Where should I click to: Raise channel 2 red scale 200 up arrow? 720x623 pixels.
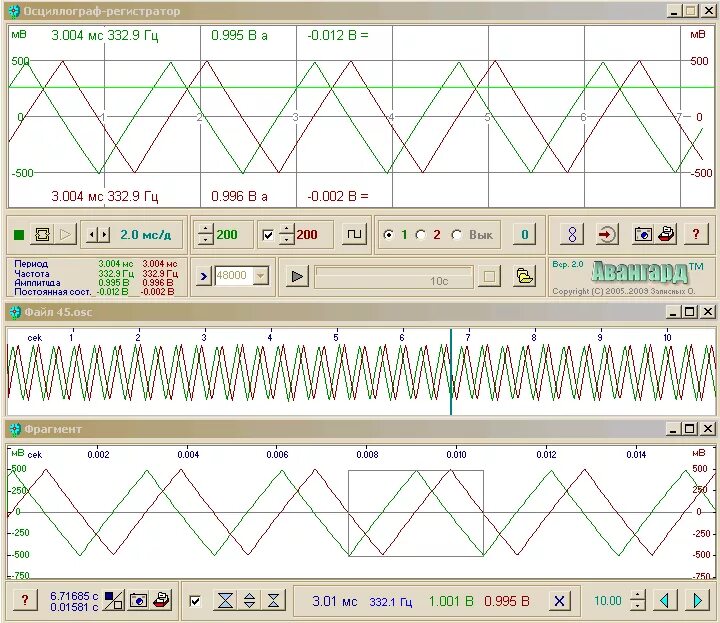[x=287, y=229]
